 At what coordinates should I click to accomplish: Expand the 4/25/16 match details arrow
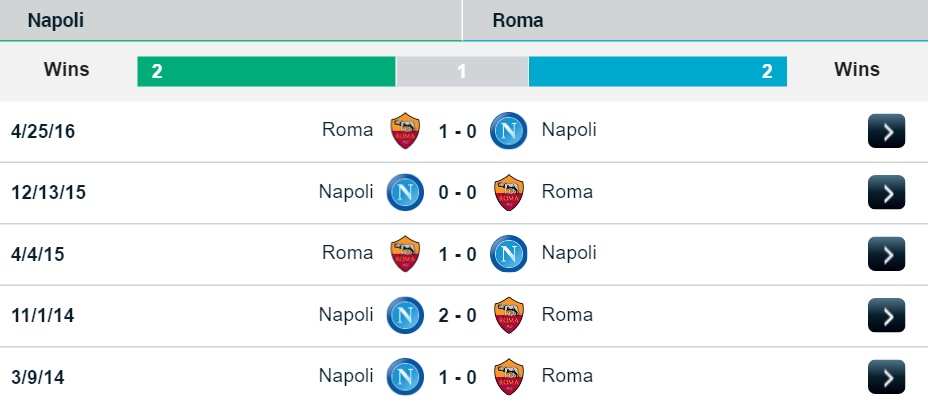pyautogui.click(x=886, y=131)
